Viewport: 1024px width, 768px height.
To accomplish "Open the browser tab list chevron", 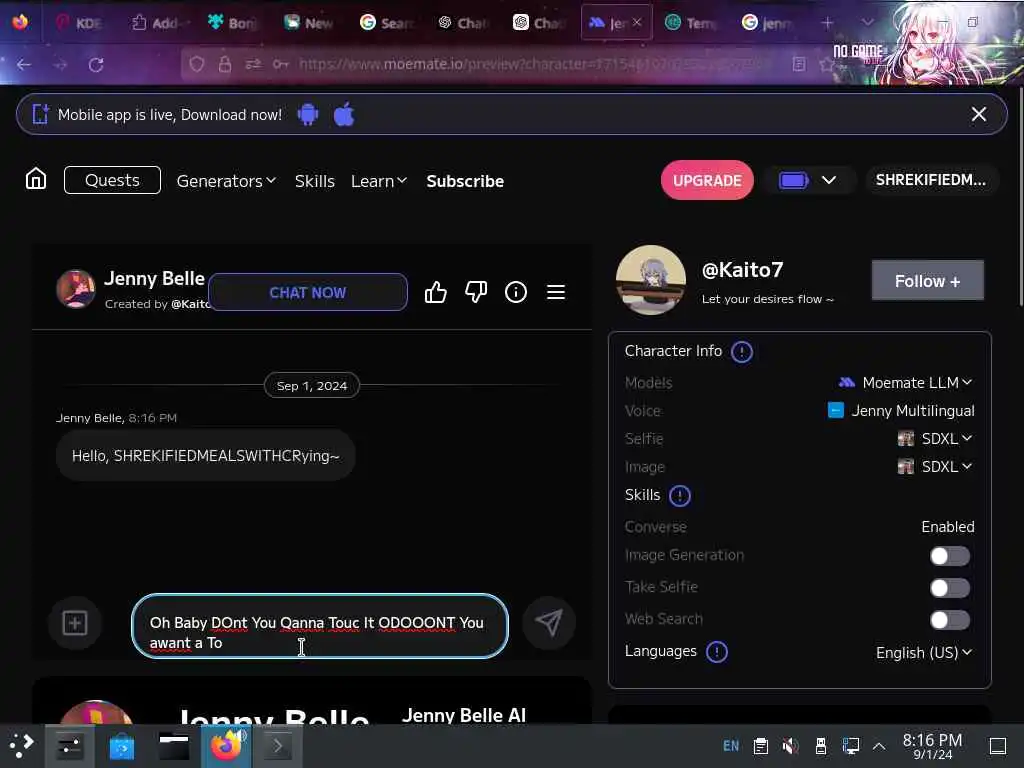I will point(867,23).
